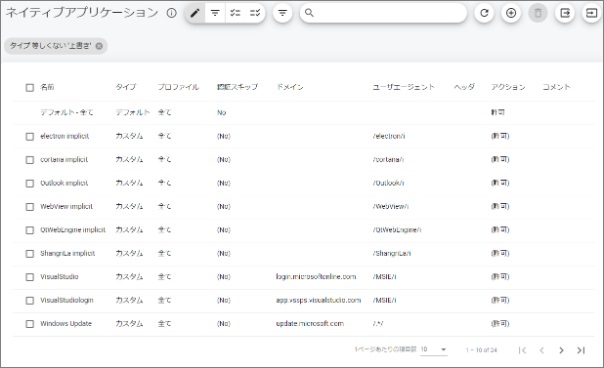Click the タイプ column header
Image resolution: width=604 pixels, height=368 pixels.
coord(126,87)
